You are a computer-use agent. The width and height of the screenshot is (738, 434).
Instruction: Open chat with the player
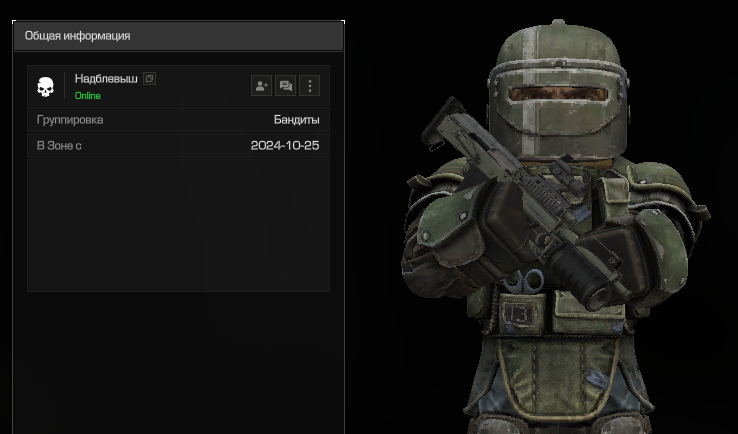tap(285, 86)
